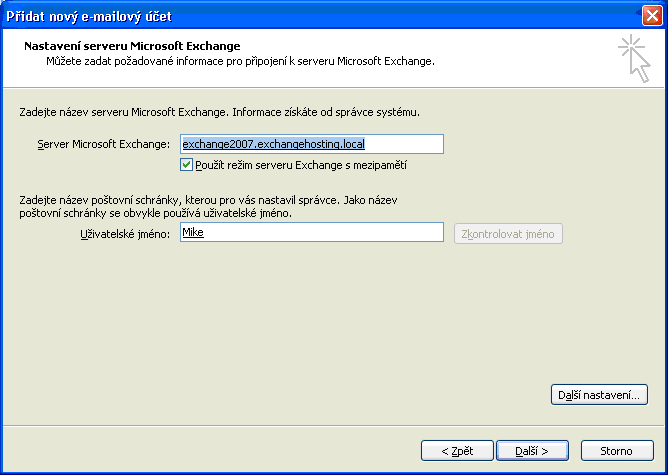Screen dimensions: 668x475
Task: Click the Uživatelské jméno input field
Action: click(x=311, y=232)
